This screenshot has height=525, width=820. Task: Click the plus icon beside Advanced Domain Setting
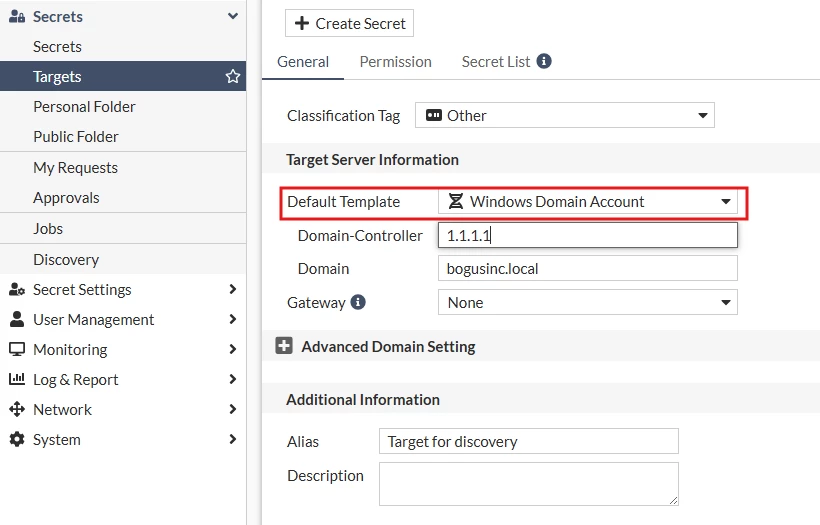tap(284, 346)
